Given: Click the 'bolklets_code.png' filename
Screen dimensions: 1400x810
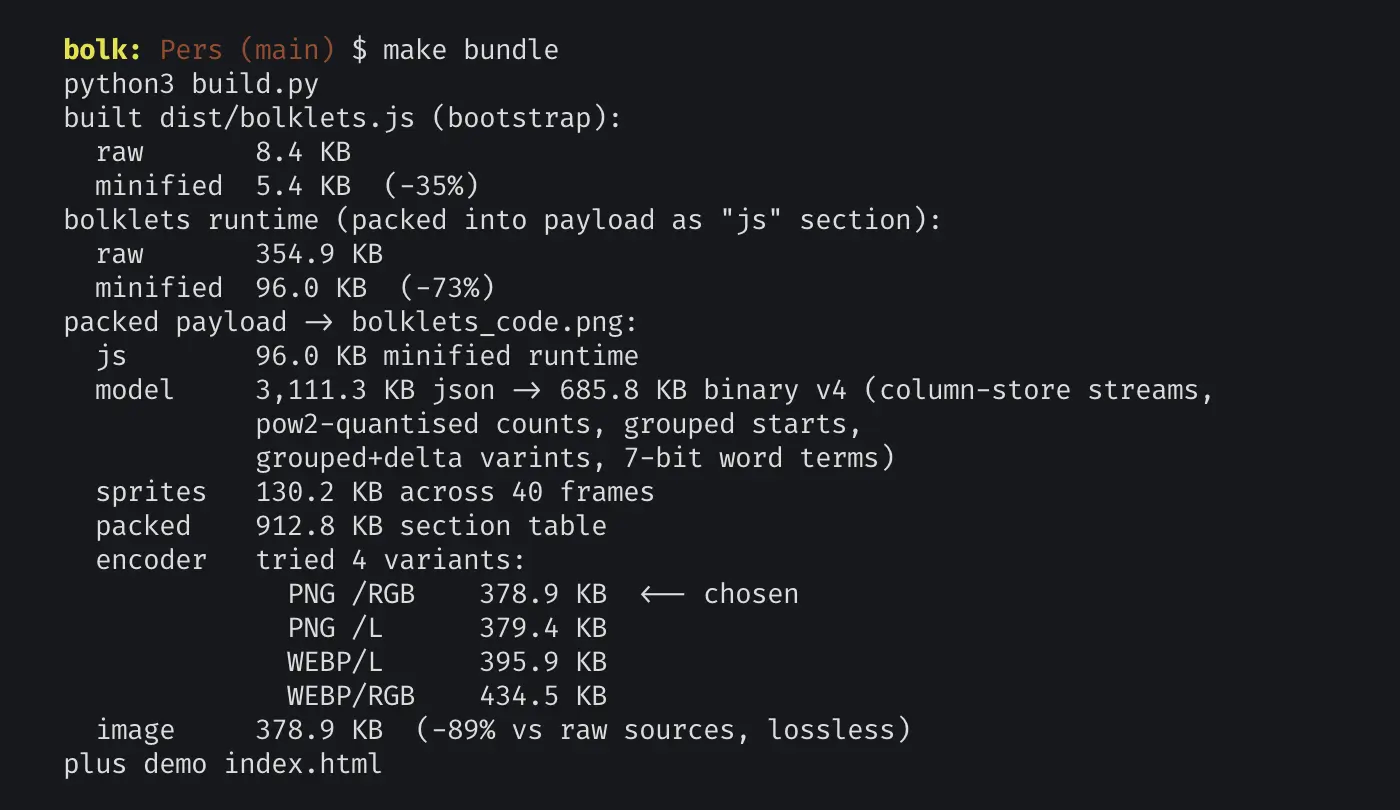Looking at the screenshot, I should click(487, 322).
